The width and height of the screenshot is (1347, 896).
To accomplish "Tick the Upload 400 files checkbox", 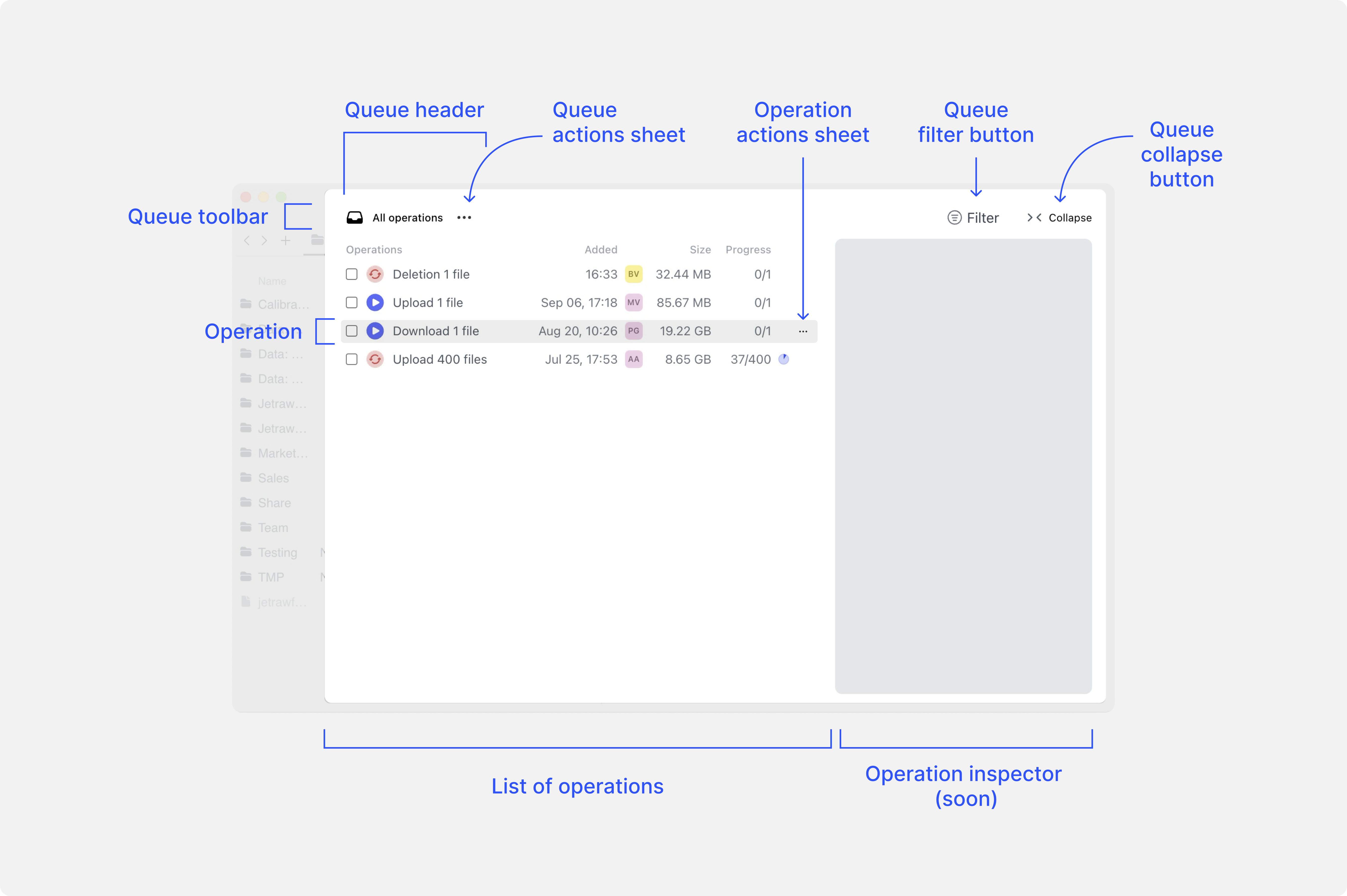I will pos(351,359).
